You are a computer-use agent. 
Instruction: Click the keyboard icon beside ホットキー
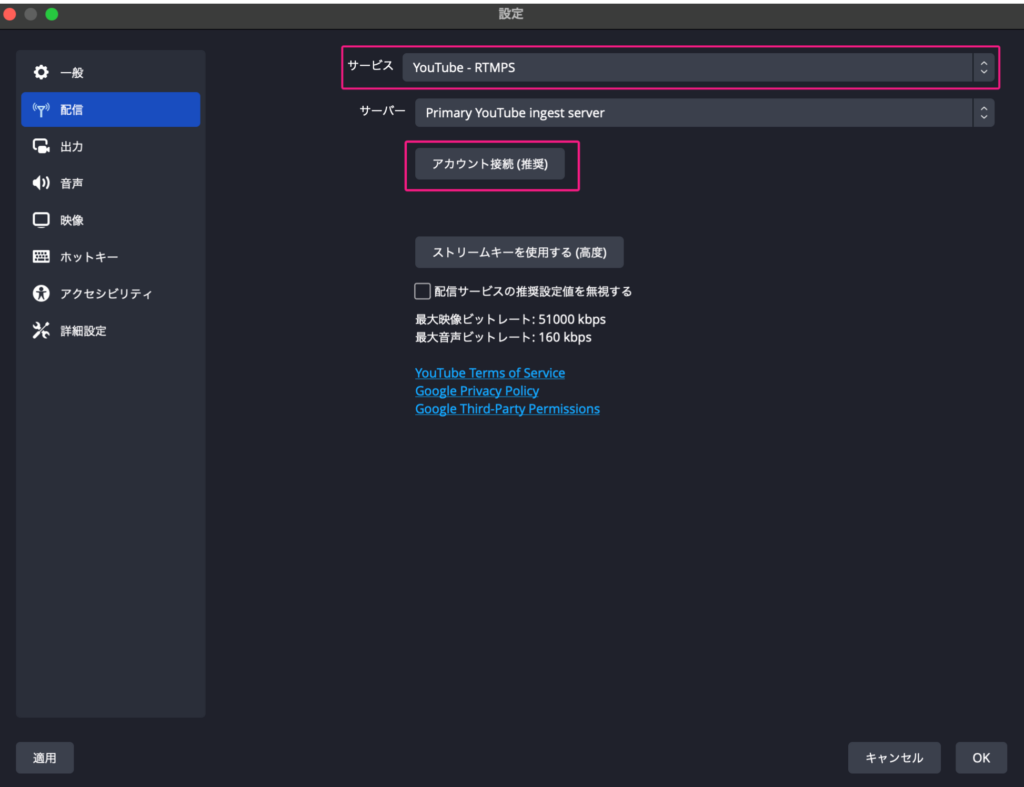(x=40, y=257)
